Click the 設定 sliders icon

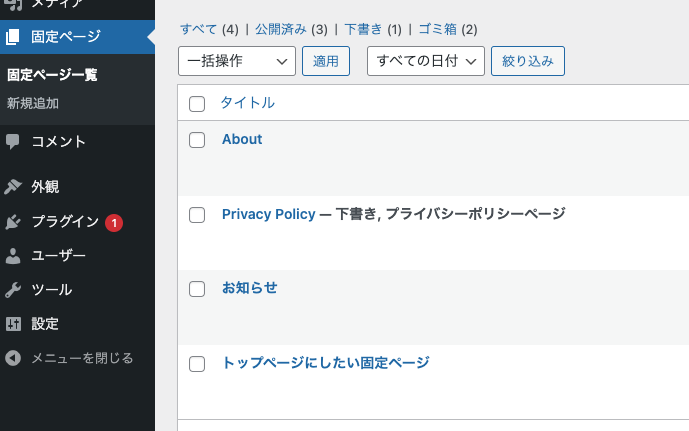coord(13,324)
